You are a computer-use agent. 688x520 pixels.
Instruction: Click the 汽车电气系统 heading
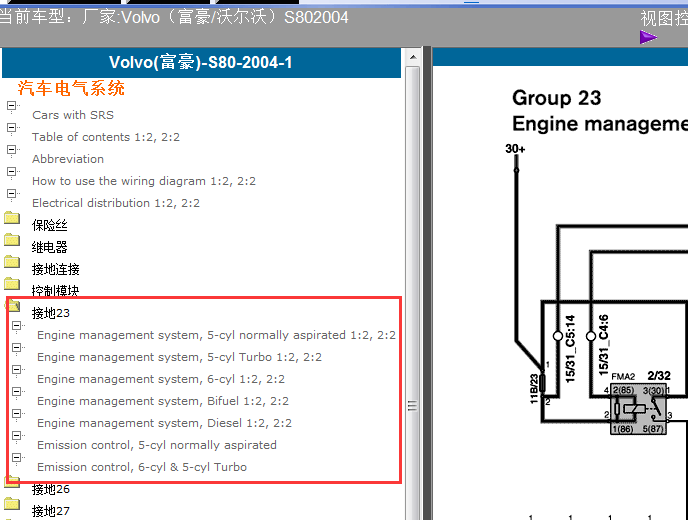pos(72,88)
